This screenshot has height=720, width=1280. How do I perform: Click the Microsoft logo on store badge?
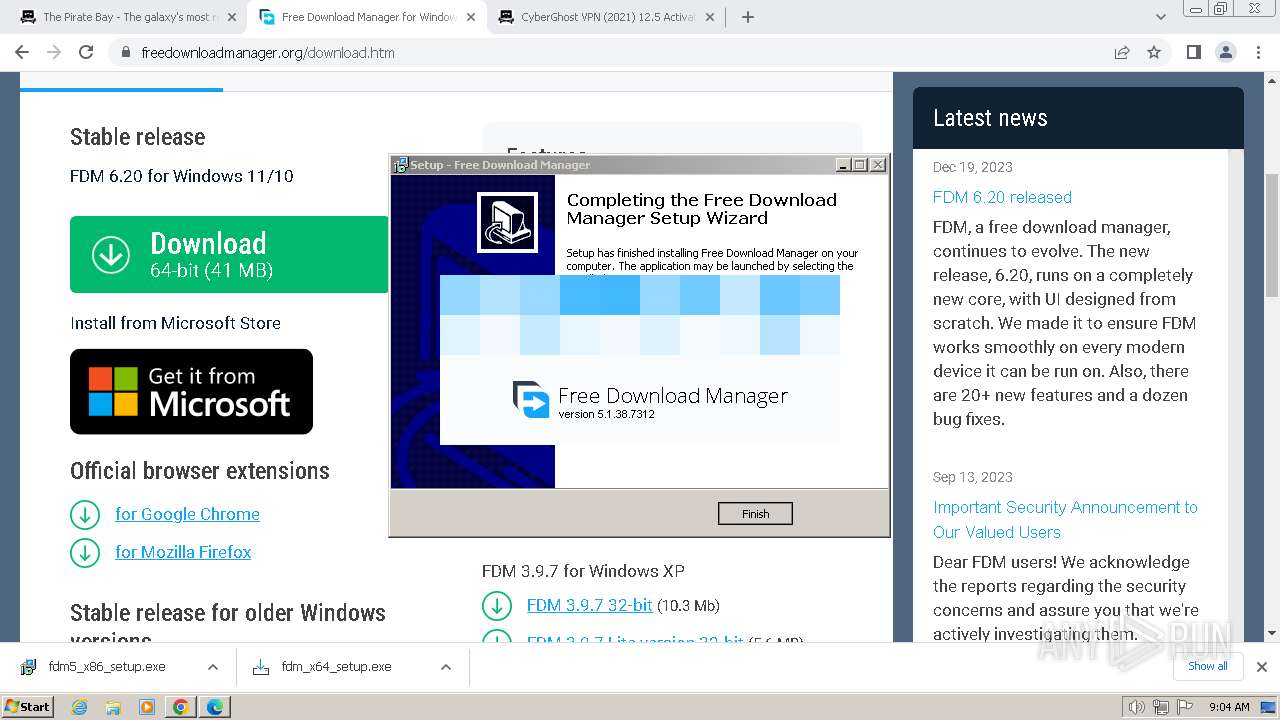tap(113, 391)
